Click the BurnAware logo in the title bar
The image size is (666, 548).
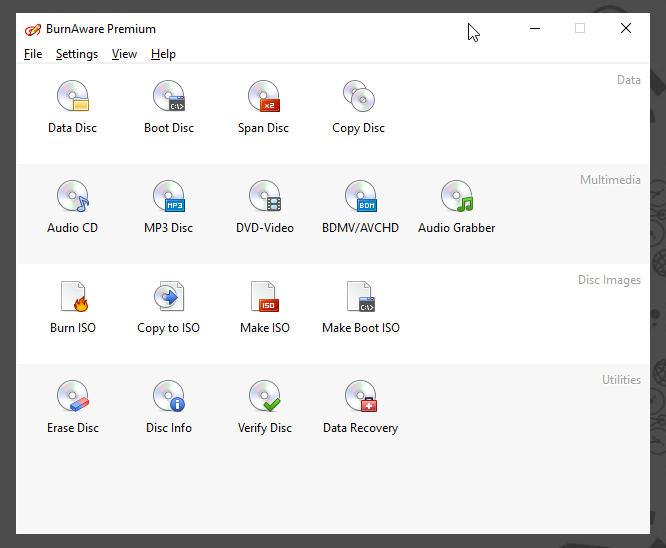click(33, 29)
